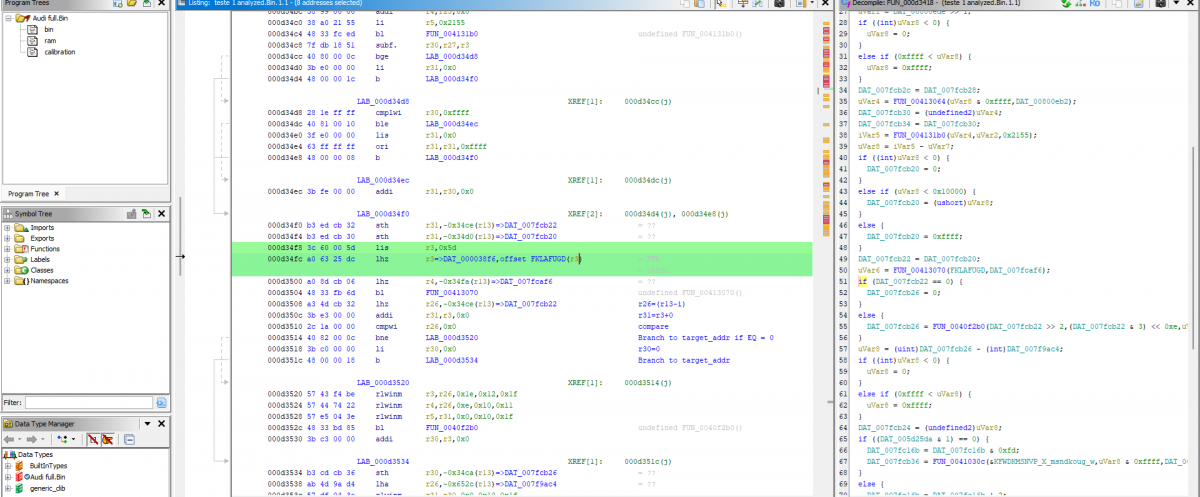Viewport: 1200px width, 497px height.
Task: Click the highlighted lis instruction at 000d34f8
Action: coord(381,247)
